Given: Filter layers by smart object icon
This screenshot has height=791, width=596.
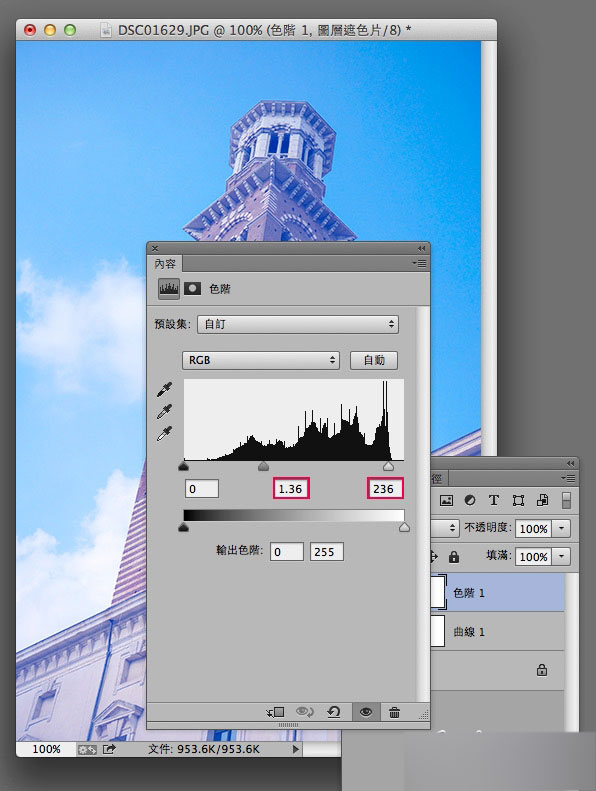Looking at the screenshot, I should tap(543, 500).
